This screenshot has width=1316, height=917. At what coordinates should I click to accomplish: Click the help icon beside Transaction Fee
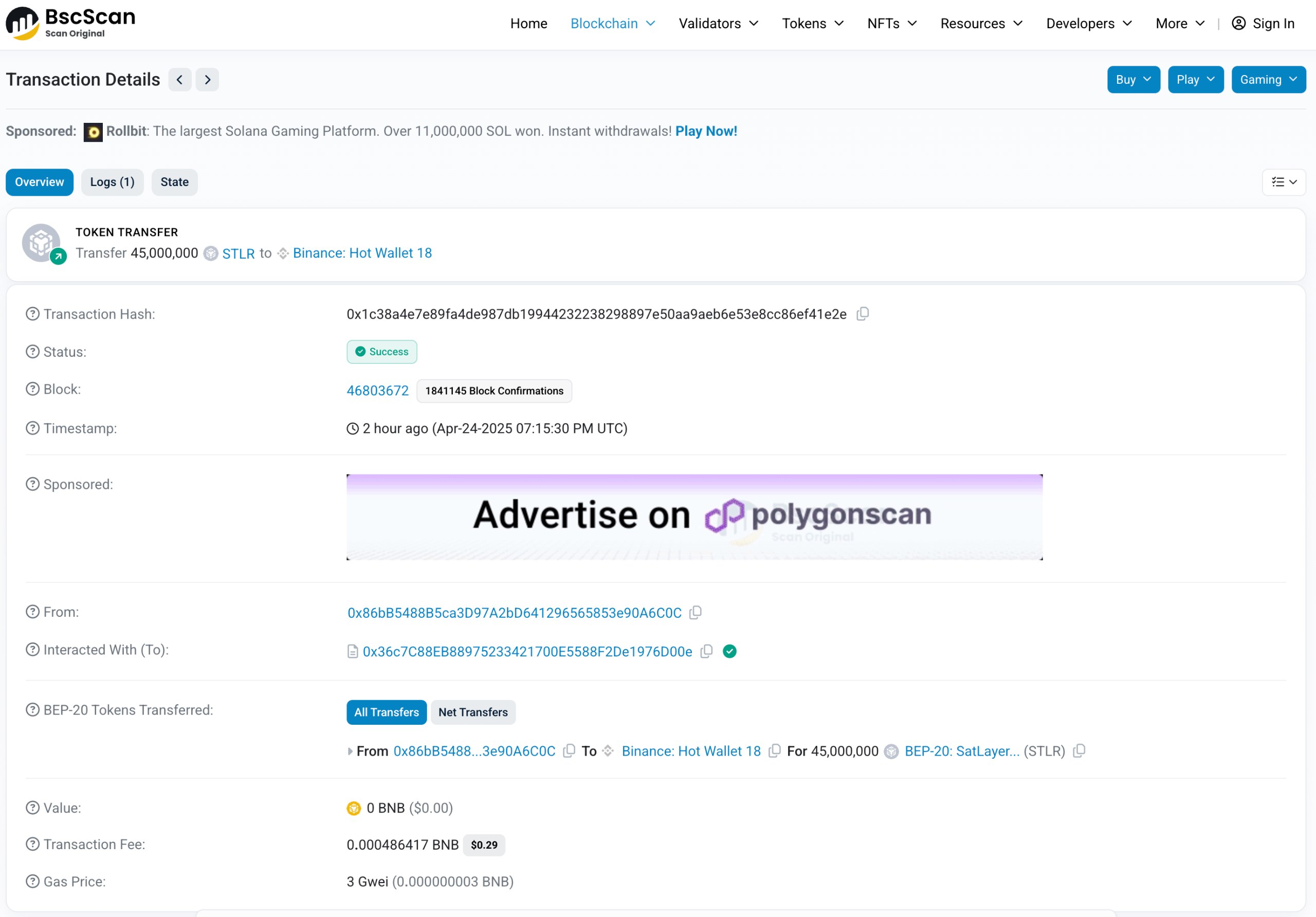tap(33, 844)
